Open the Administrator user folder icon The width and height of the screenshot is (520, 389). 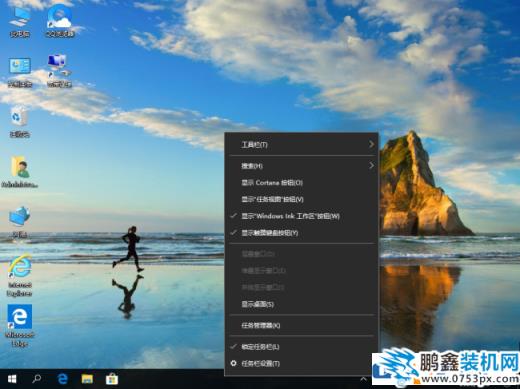[20, 172]
